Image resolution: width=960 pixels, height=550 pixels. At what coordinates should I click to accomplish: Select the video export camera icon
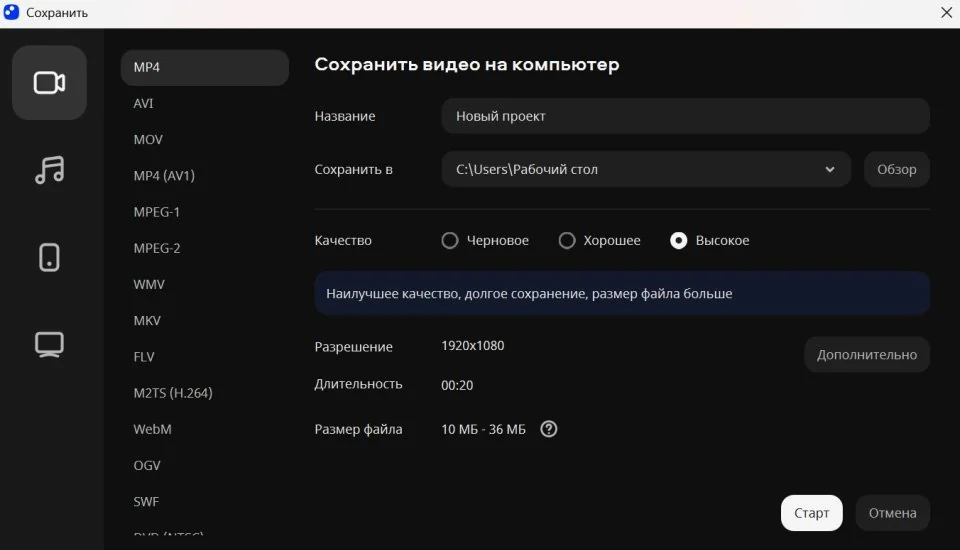[49, 83]
